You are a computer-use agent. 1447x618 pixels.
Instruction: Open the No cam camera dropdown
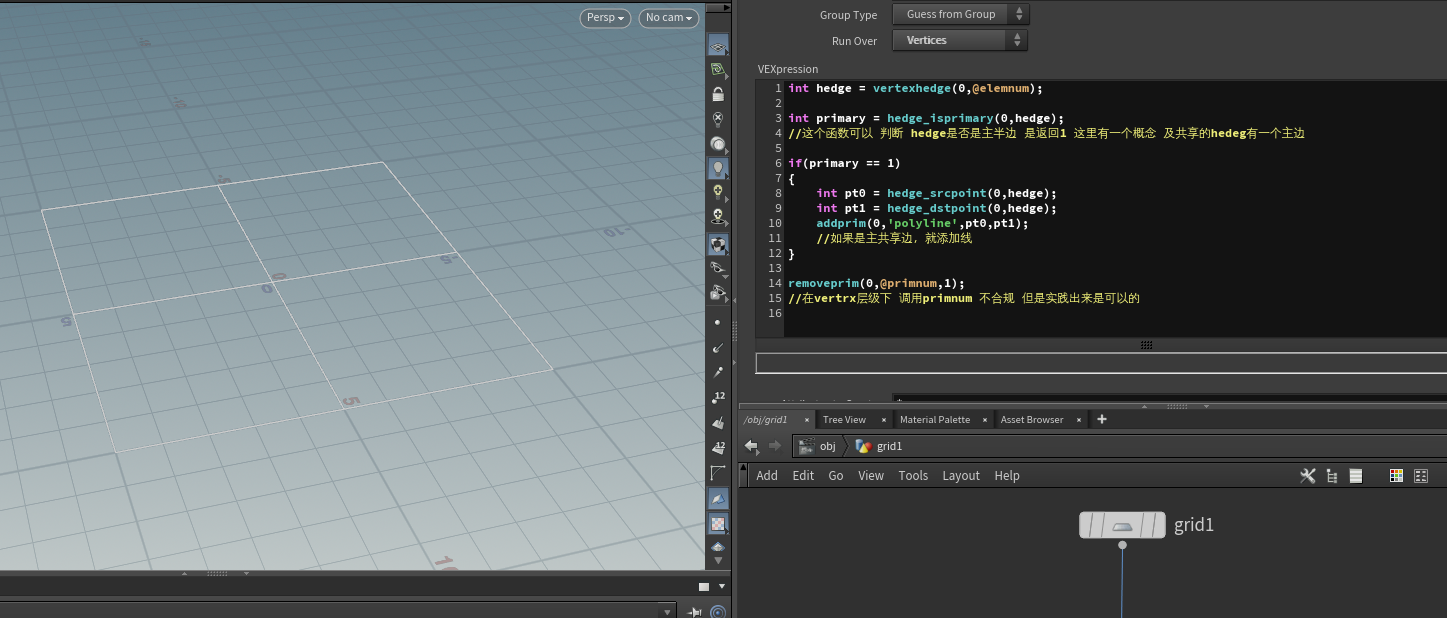click(668, 18)
